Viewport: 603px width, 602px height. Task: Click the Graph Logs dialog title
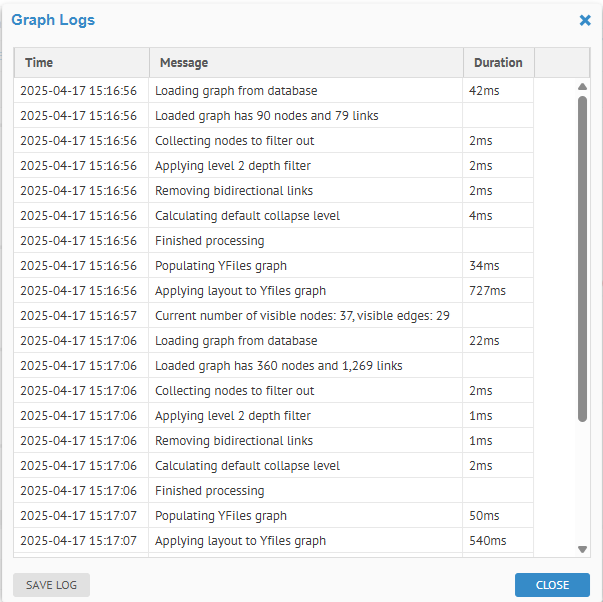(x=53, y=20)
